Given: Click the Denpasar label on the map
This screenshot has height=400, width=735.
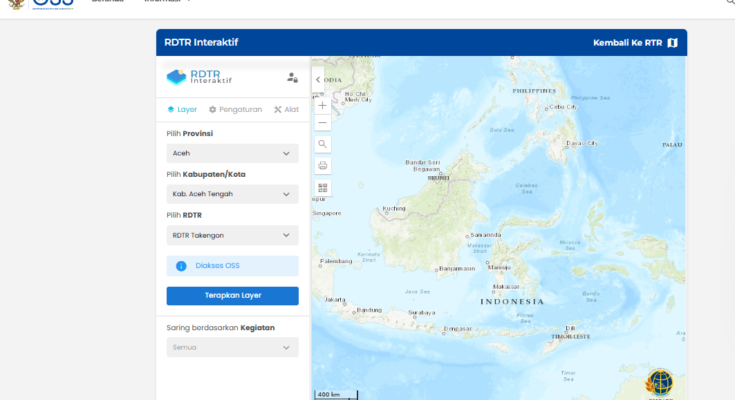Looking at the screenshot, I should (x=458, y=329).
